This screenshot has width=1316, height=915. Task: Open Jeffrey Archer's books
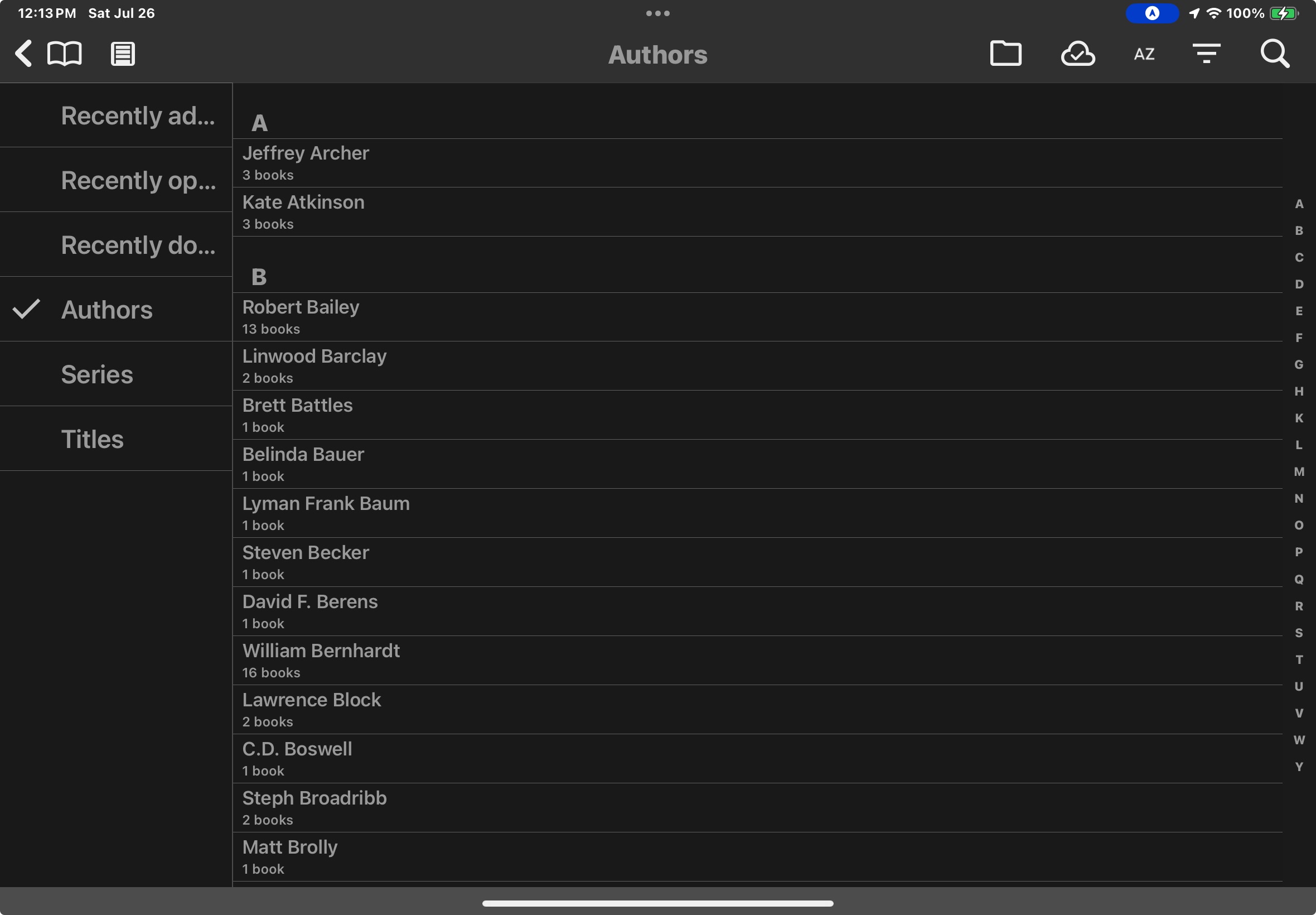(306, 162)
